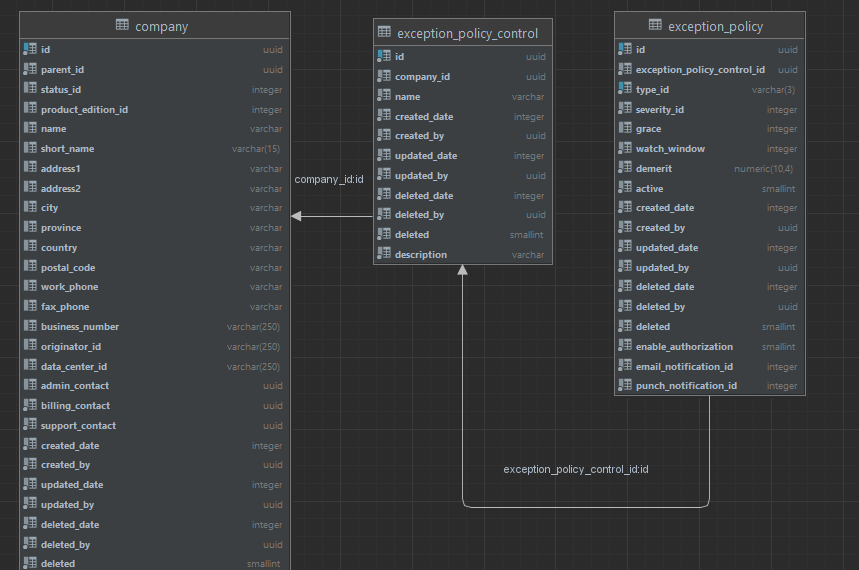Viewport: 859px width, 570px height.
Task: Click the column icon beside demerit
Action: pos(625,169)
